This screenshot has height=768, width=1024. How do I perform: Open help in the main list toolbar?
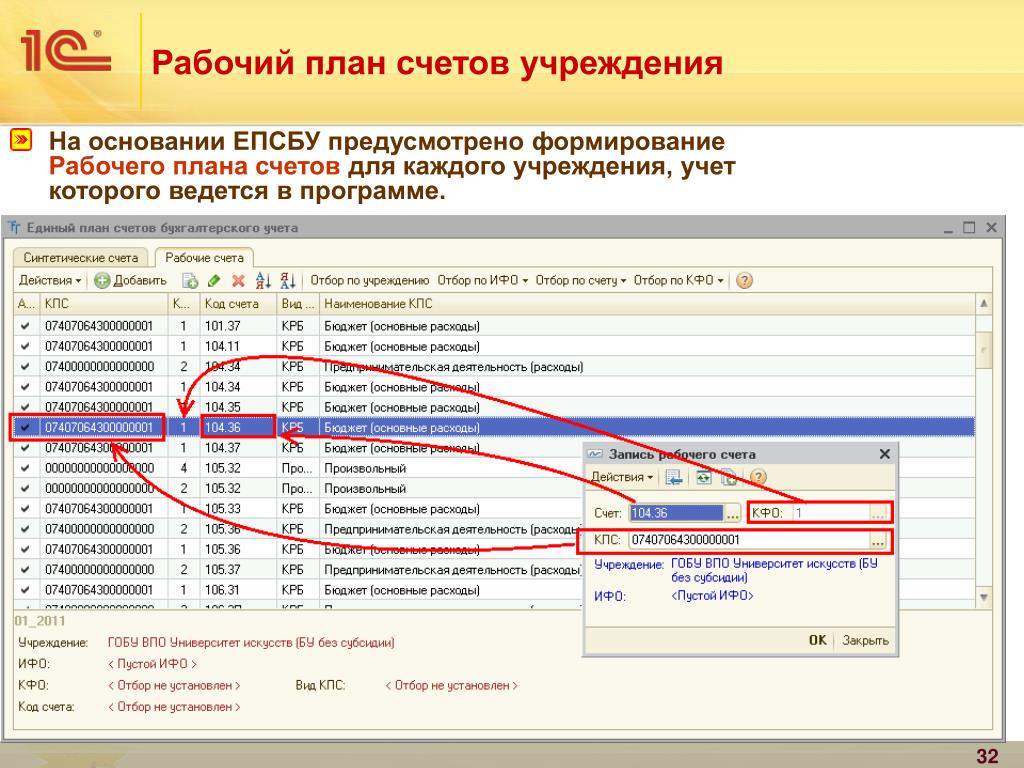click(744, 281)
